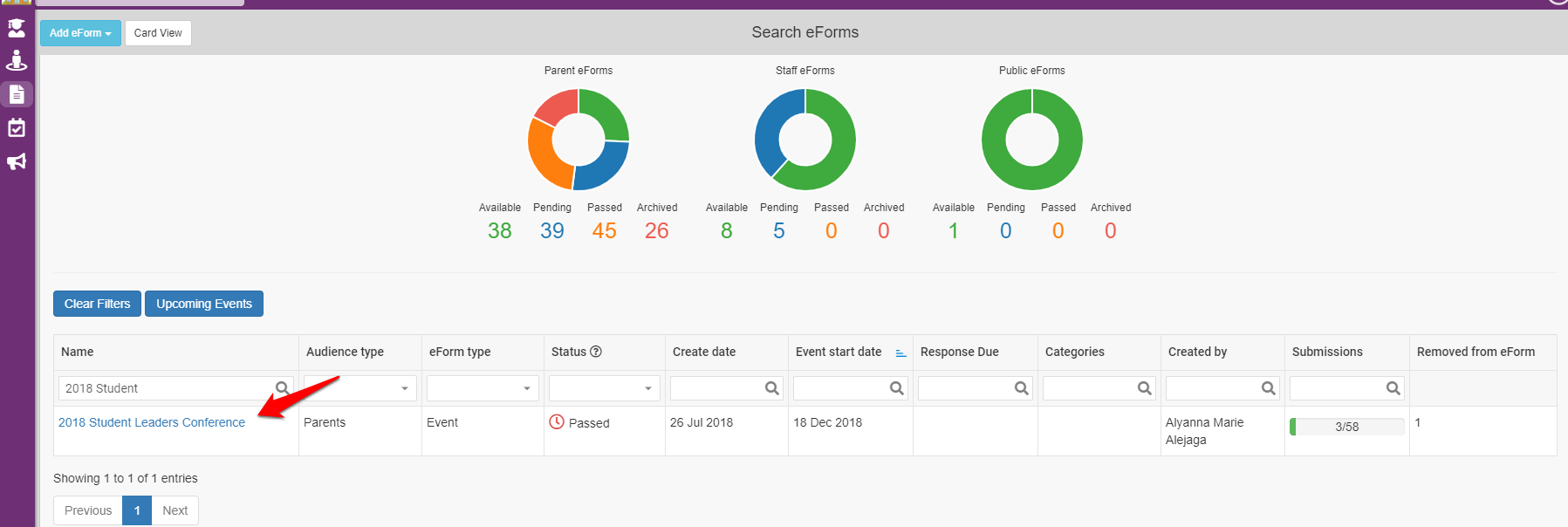Sort by Removed from eForm column header
This screenshot has width=1568, height=527.
point(1482,352)
